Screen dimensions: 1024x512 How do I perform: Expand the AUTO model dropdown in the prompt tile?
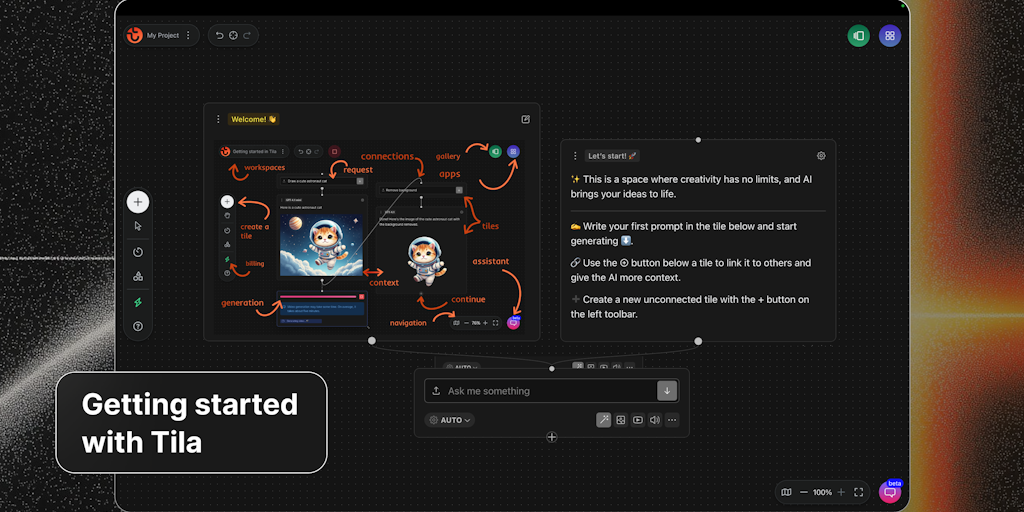pyautogui.click(x=450, y=420)
